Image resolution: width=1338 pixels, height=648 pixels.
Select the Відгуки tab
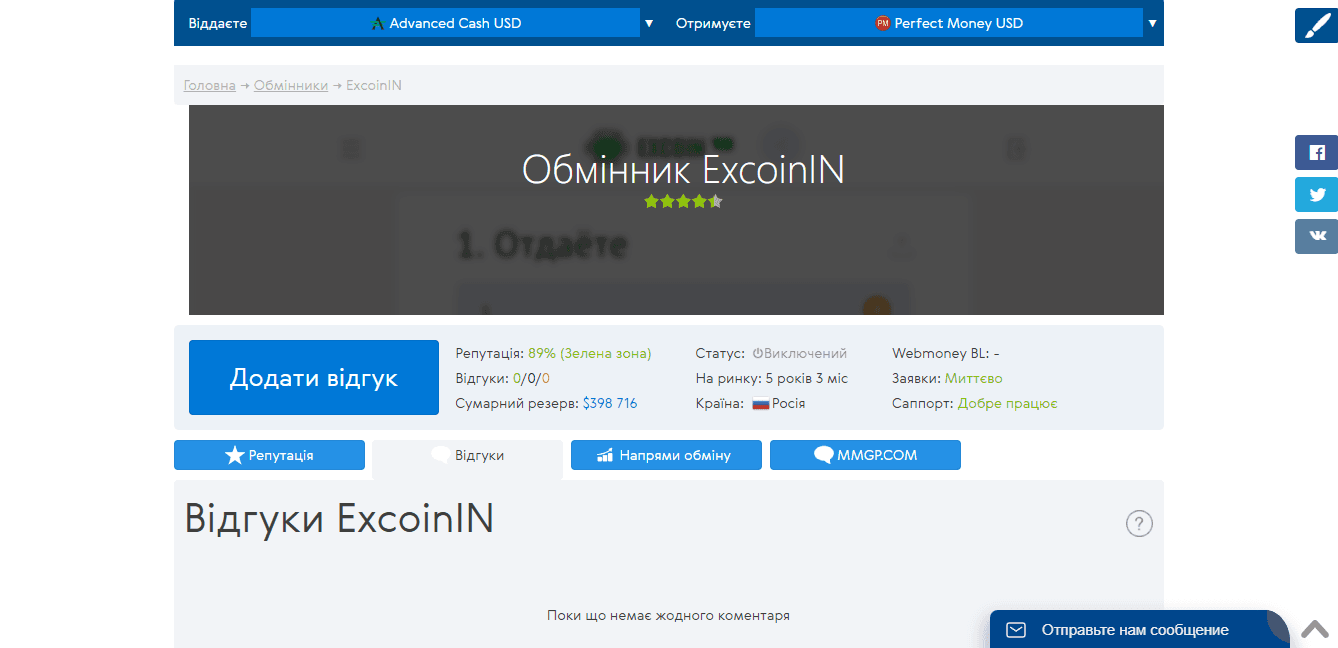(468, 456)
